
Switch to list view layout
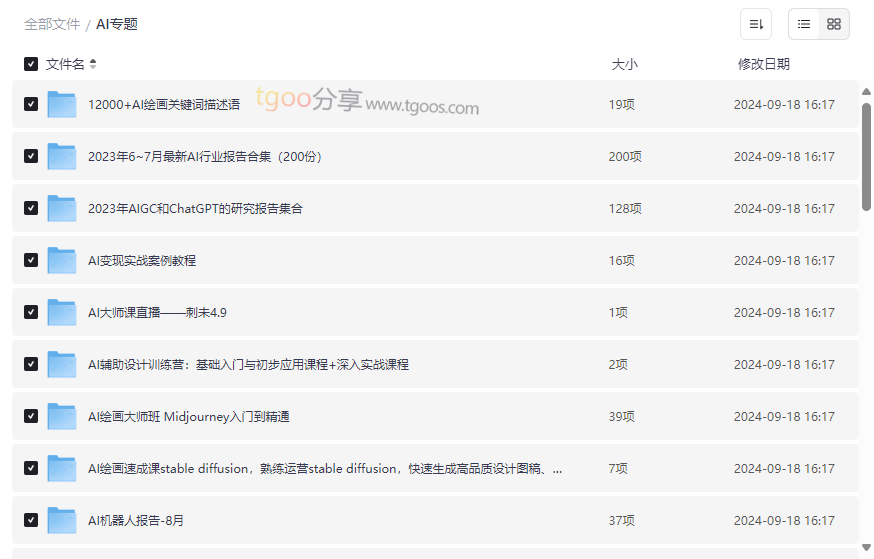804,24
